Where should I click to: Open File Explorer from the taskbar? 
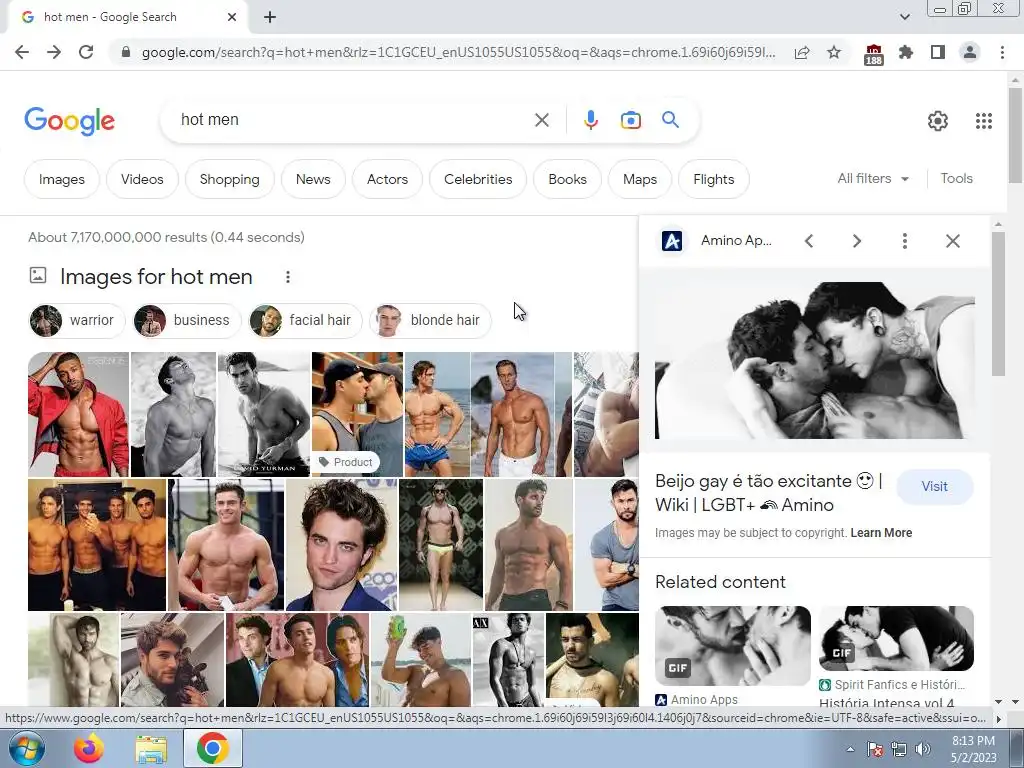coord(151,749)
